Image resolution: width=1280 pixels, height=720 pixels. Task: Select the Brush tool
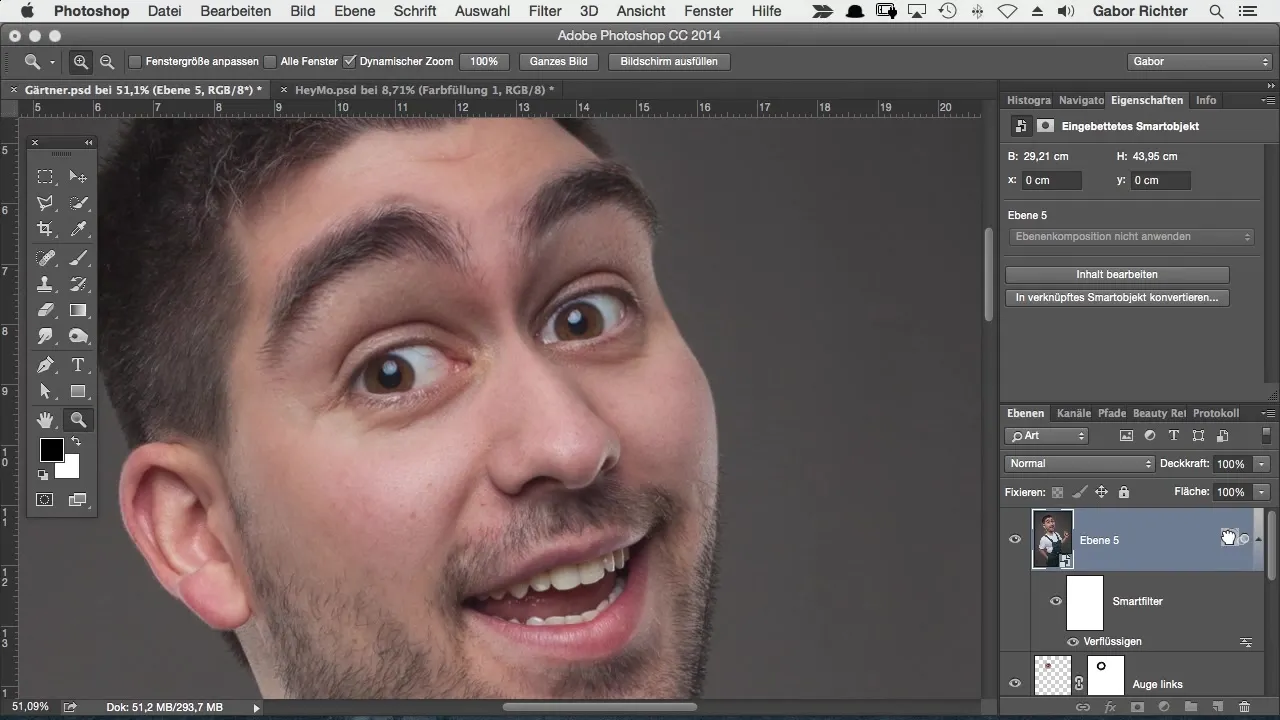tap(78, 258)
